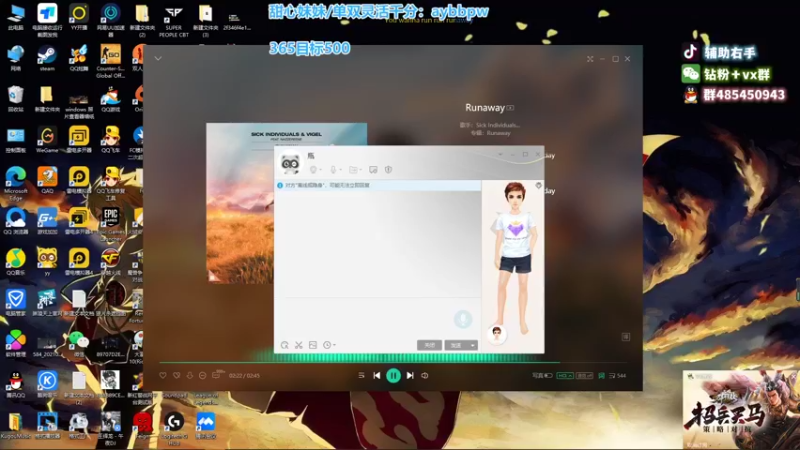Click the 关闭 close chat button
The height and width of the screenshot is (450, 800).
pyautogui.click(x=430, y=345)
